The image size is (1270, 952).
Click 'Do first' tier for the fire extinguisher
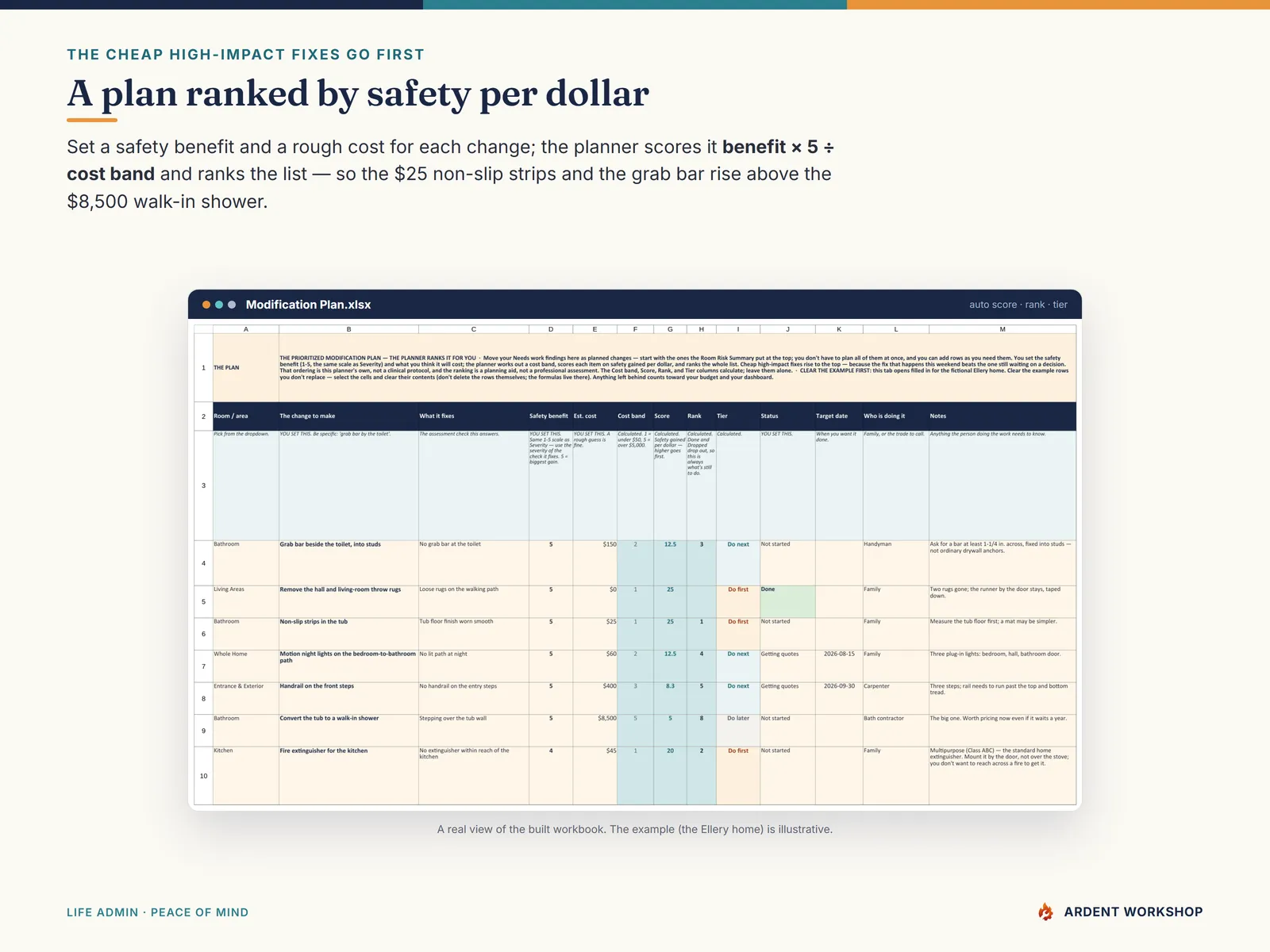click(x=738, y=776)
